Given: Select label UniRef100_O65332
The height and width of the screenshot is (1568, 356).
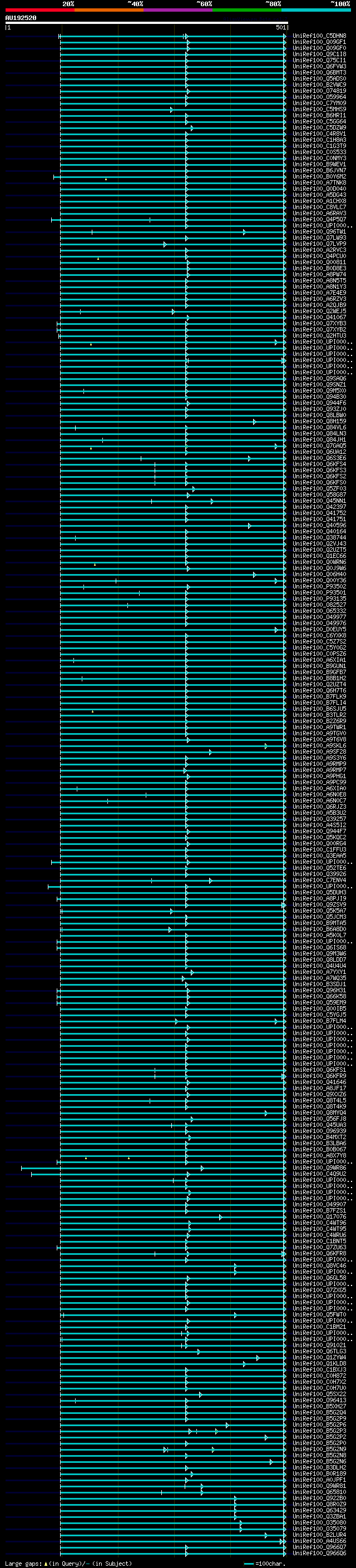Looking at the screenshot, I should click(x=319, y=611).
